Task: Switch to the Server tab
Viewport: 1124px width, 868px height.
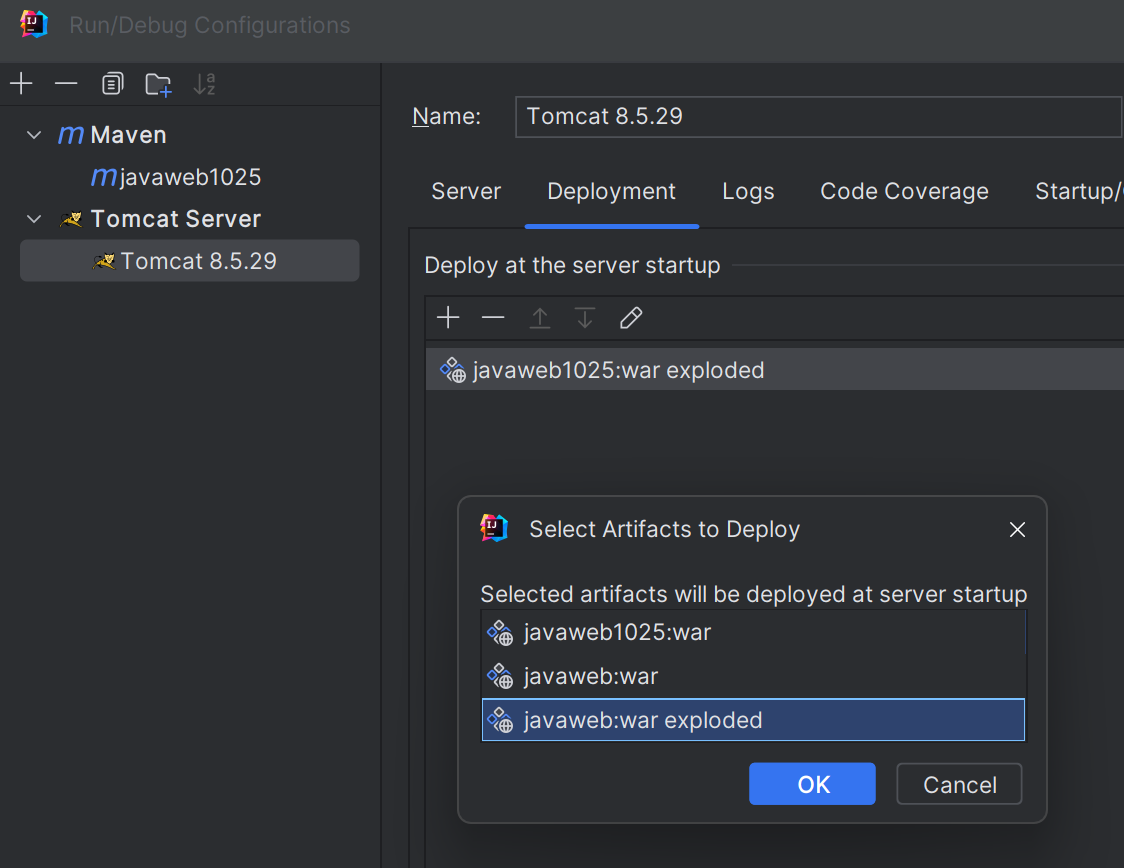Action: coord(466,191)
